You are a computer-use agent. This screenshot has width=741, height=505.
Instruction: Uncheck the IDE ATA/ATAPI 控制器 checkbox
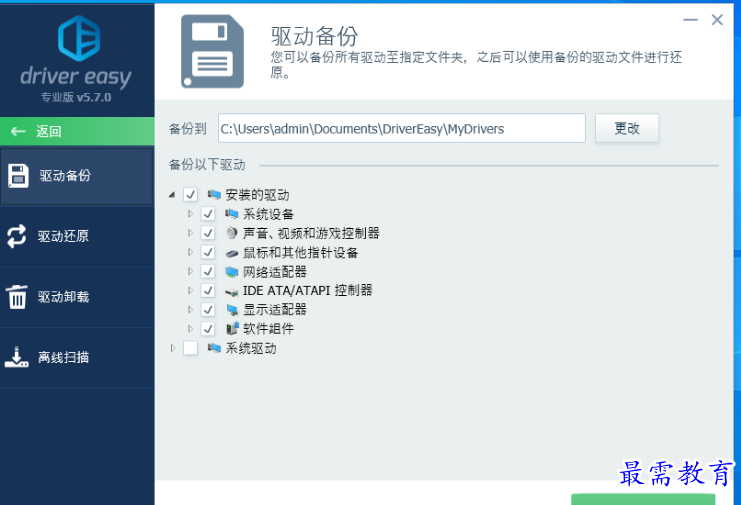[208, 290]
